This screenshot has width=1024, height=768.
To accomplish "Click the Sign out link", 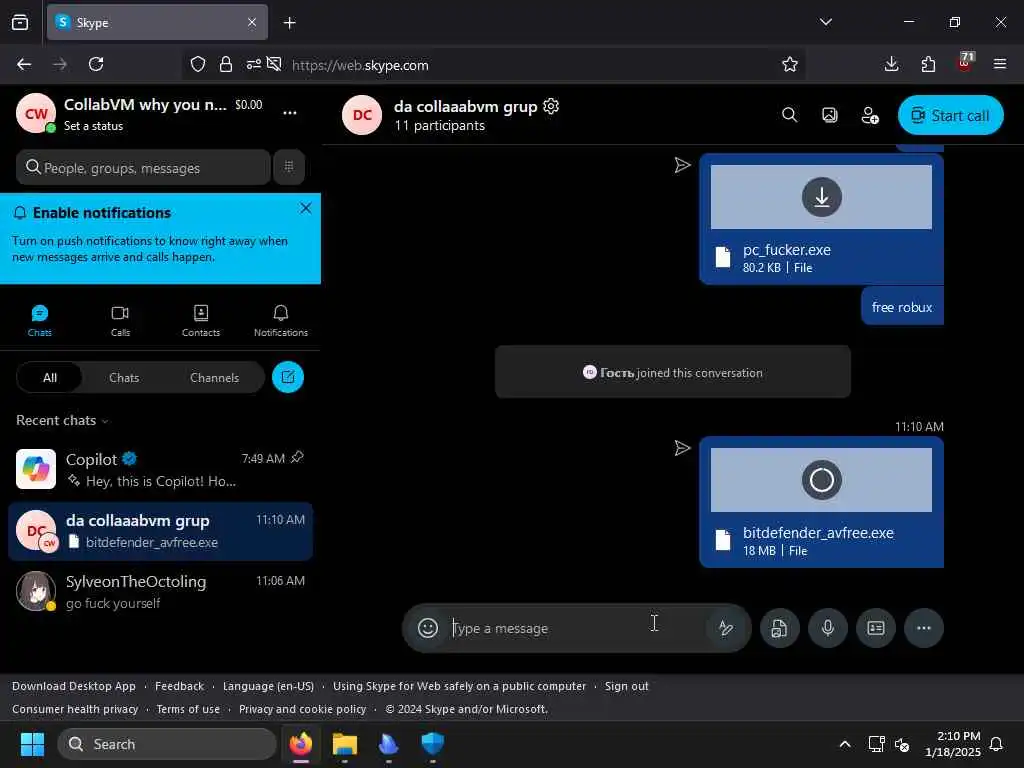I will click(x=626, y=686).
